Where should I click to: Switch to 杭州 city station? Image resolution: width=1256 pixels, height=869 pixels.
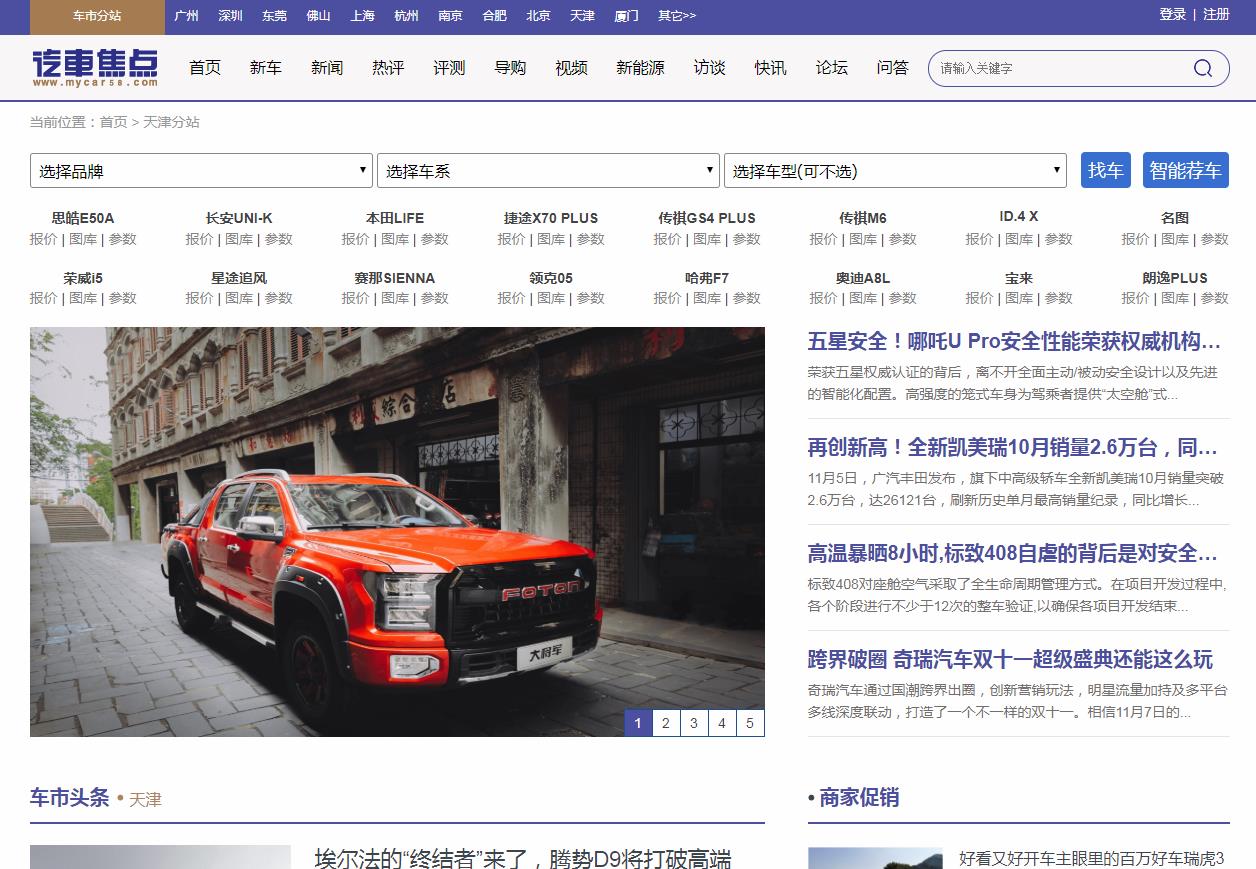coord(406,16)
